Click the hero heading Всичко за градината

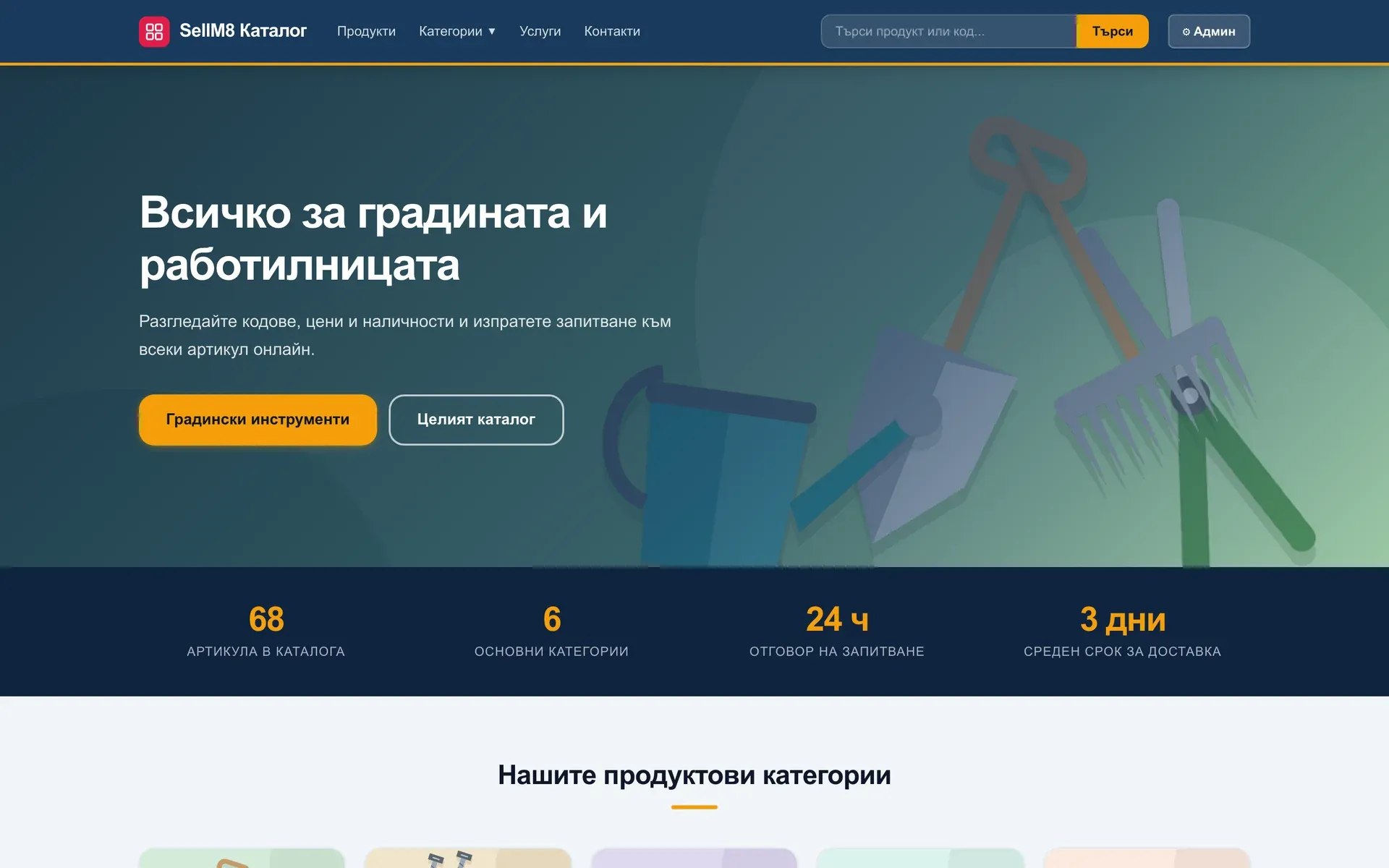373,239
